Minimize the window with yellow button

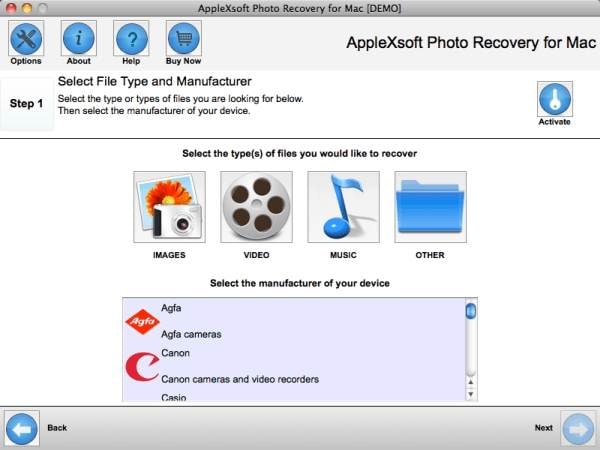point(27,8)
